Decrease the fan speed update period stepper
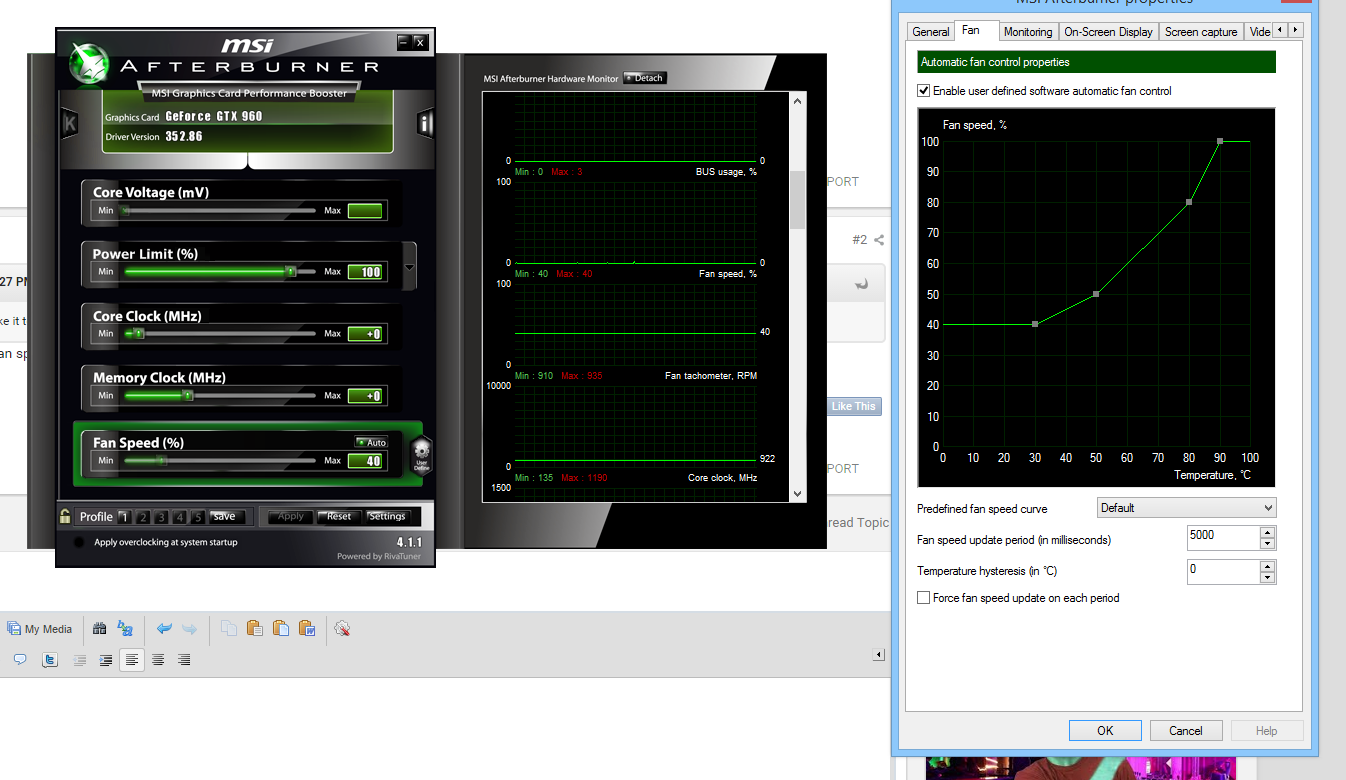This screenshot has height=780, width=1346. 1268,545
